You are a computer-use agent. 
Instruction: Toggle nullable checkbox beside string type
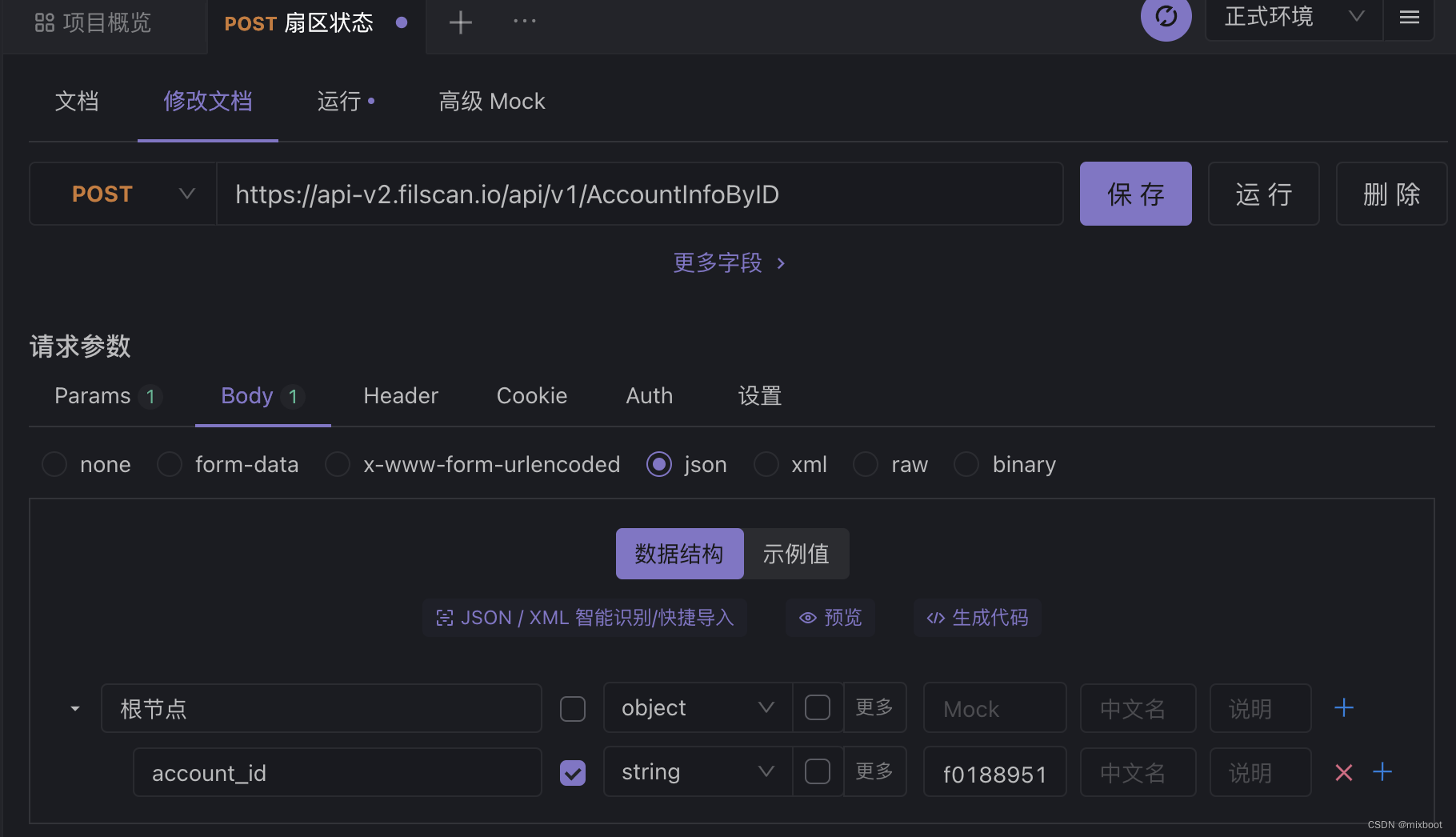(818, 771)
